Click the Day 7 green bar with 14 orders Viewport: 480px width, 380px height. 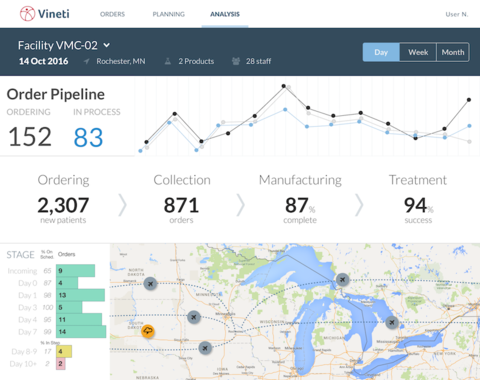(81, 332)
